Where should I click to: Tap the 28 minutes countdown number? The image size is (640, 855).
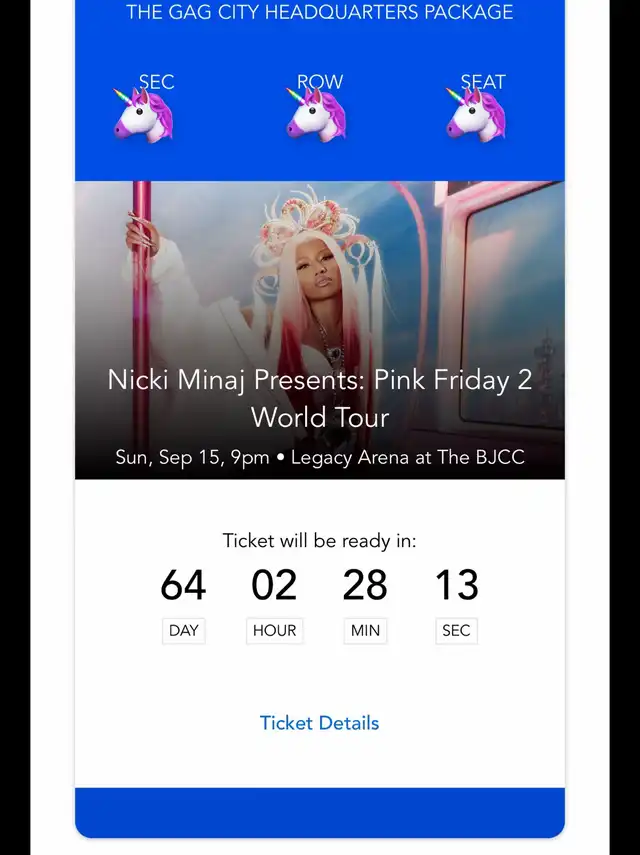coord(365,585)
